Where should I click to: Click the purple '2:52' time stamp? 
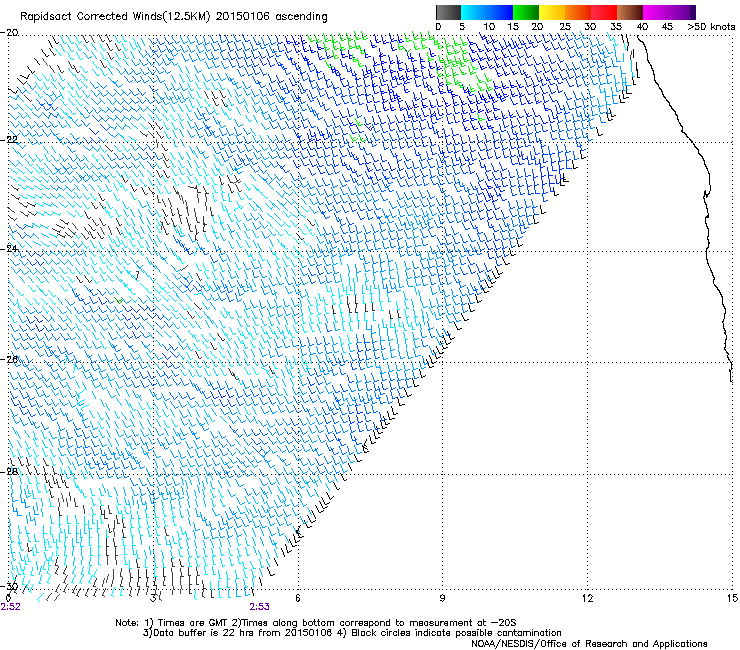[10, 607]
